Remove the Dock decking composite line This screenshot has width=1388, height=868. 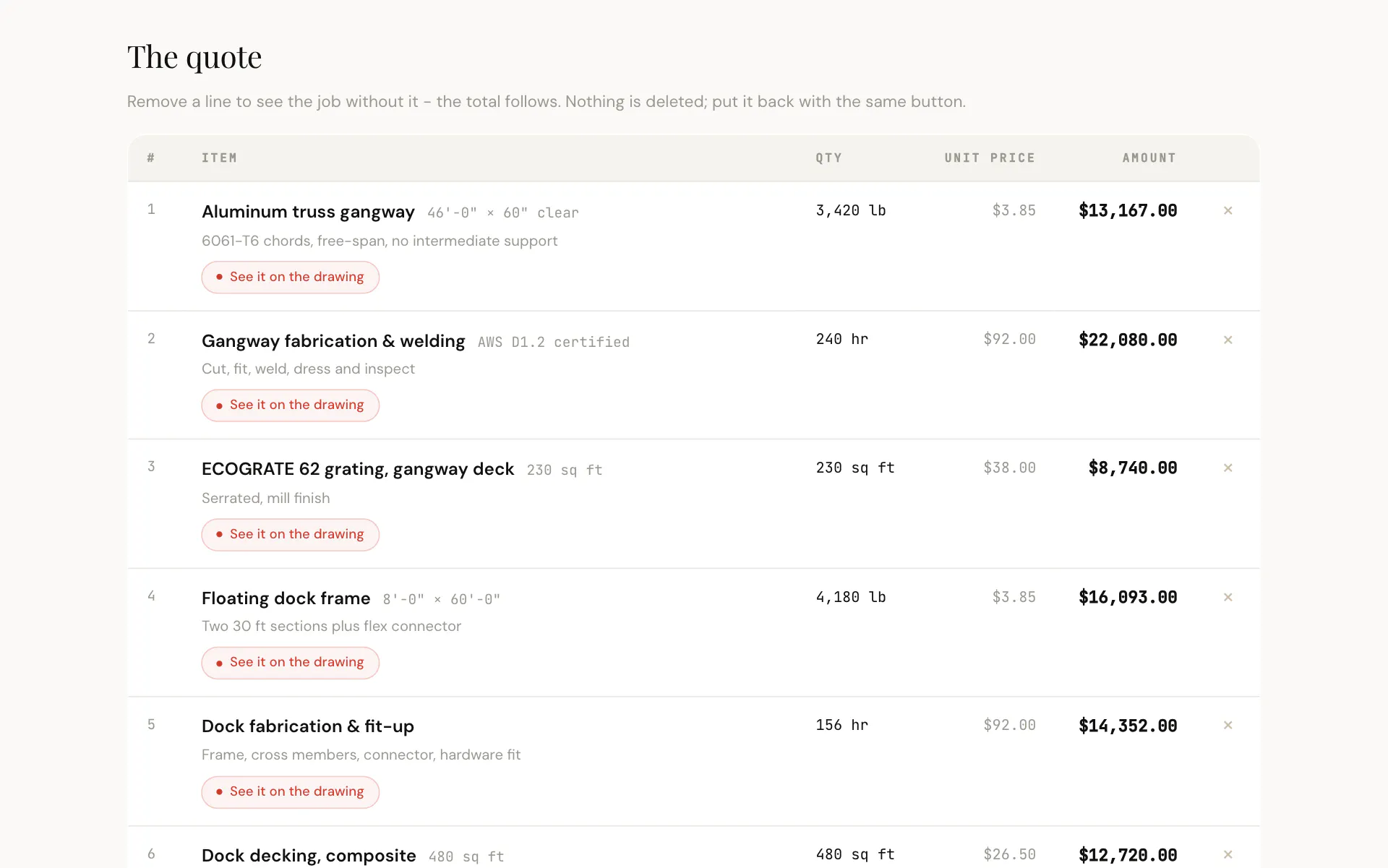[1228, 855]
